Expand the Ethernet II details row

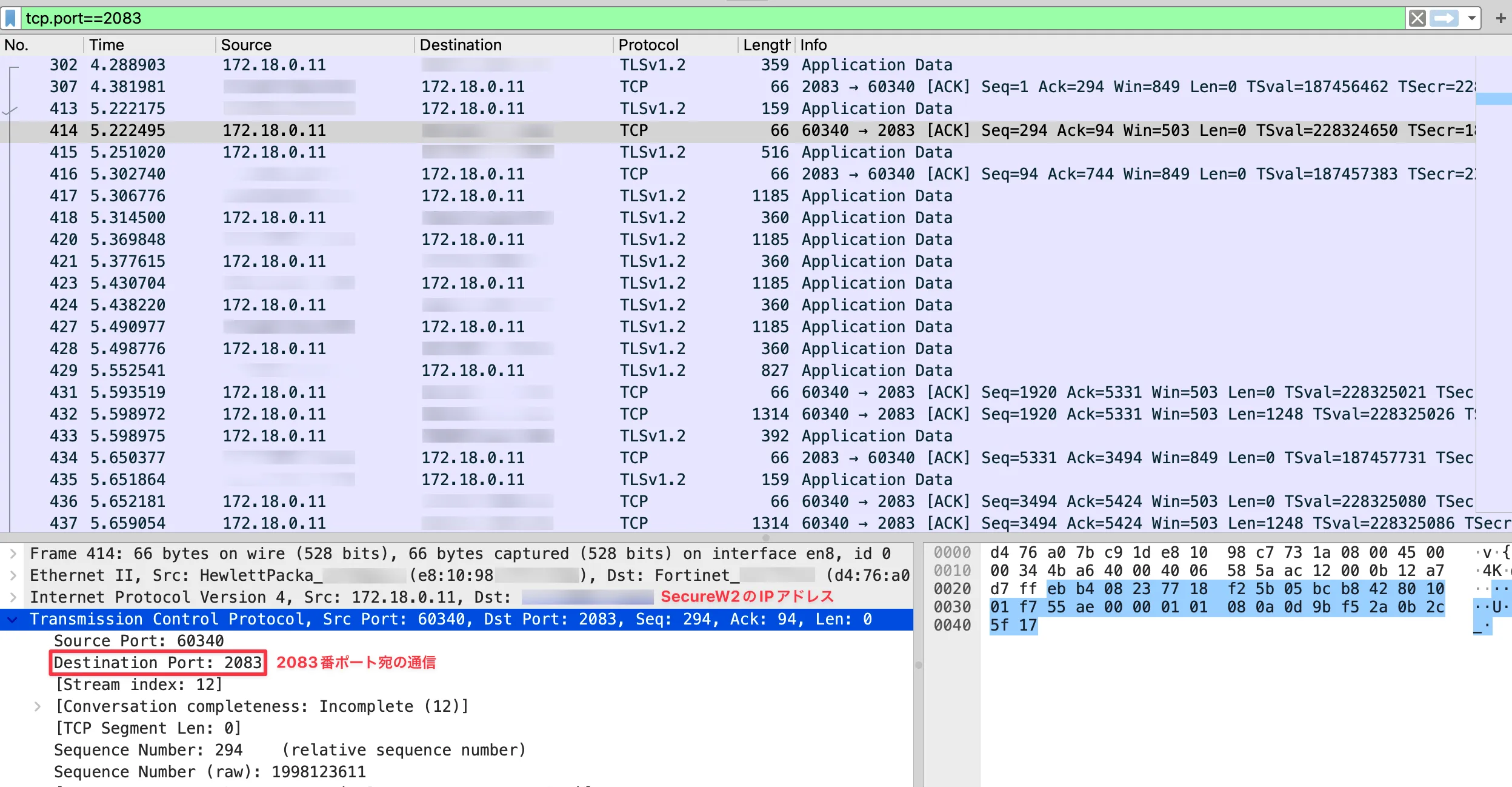click(x=13, y=575)
